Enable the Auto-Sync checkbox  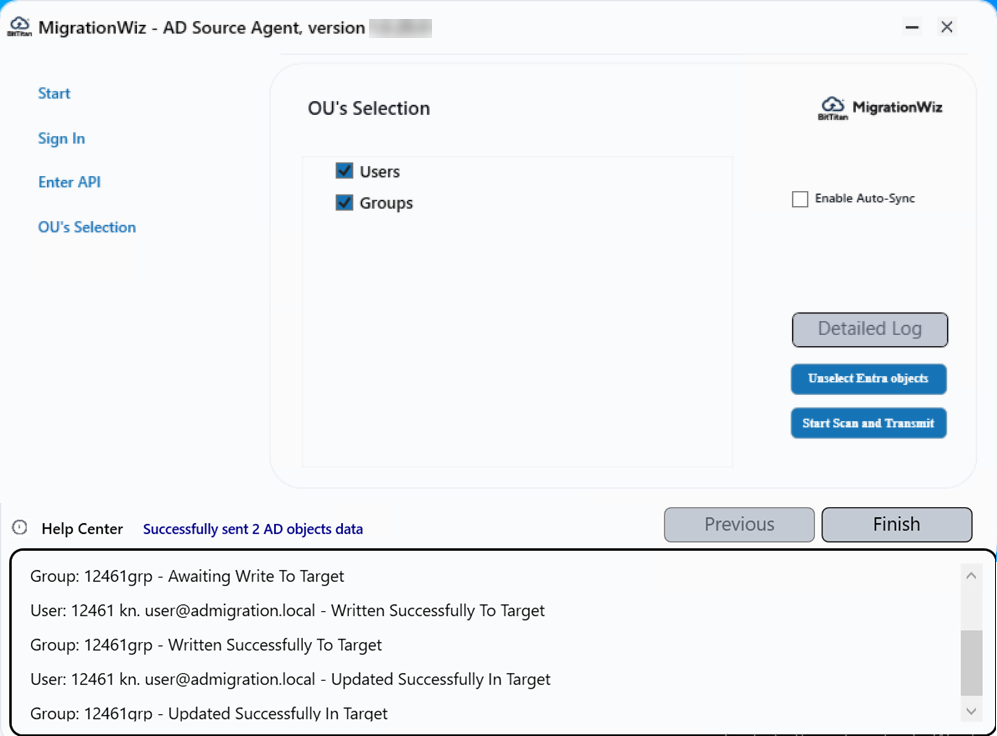pos(800,199)
